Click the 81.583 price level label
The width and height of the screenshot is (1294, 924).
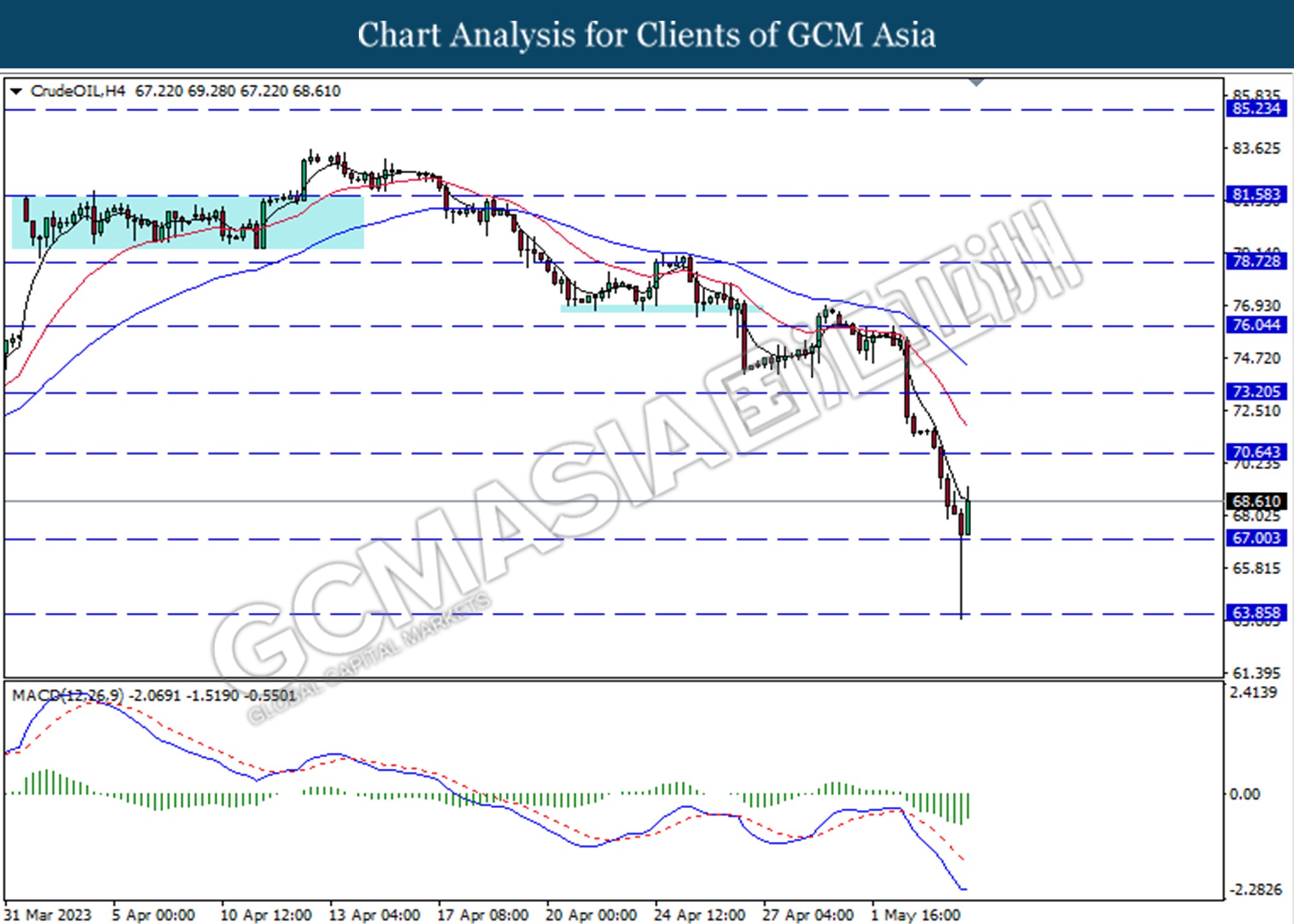click(x=1256, y=195)
